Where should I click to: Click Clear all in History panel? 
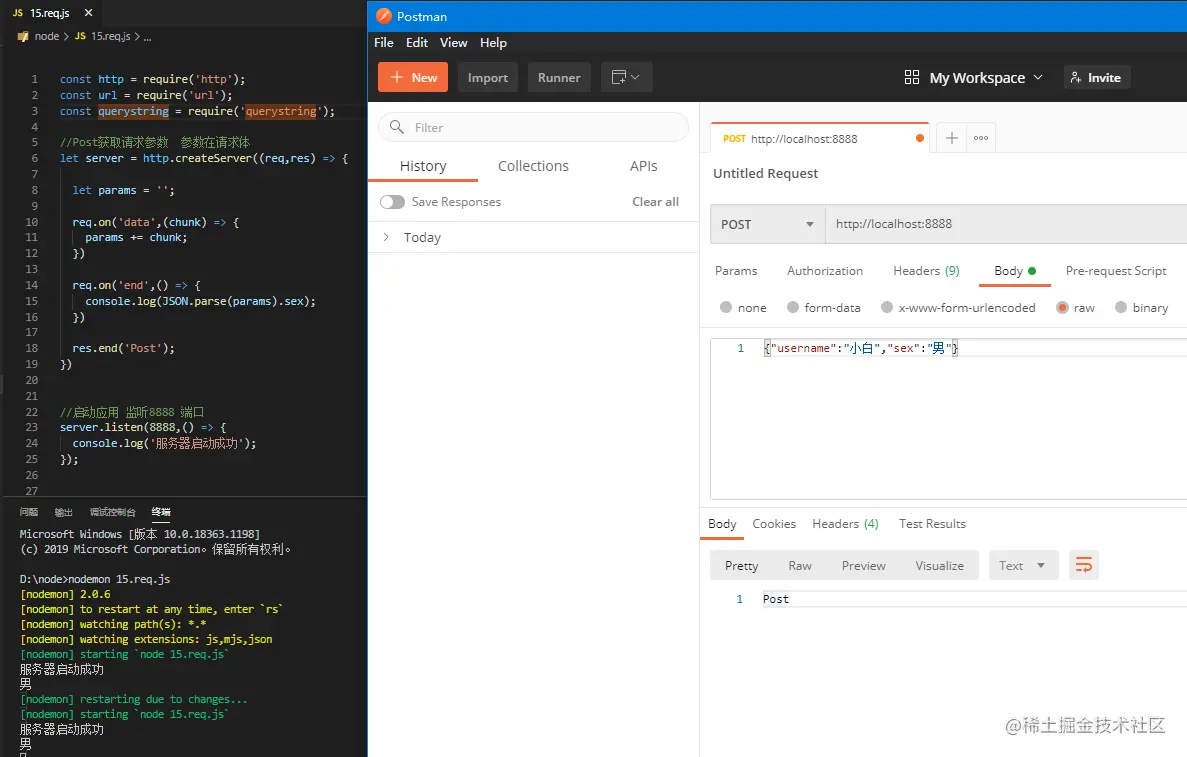[x=656, y=201]
